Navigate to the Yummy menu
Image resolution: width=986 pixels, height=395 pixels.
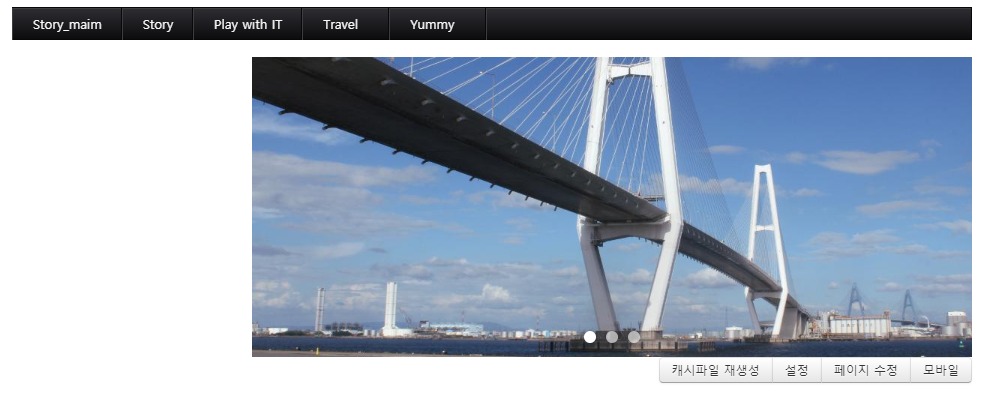432,25
